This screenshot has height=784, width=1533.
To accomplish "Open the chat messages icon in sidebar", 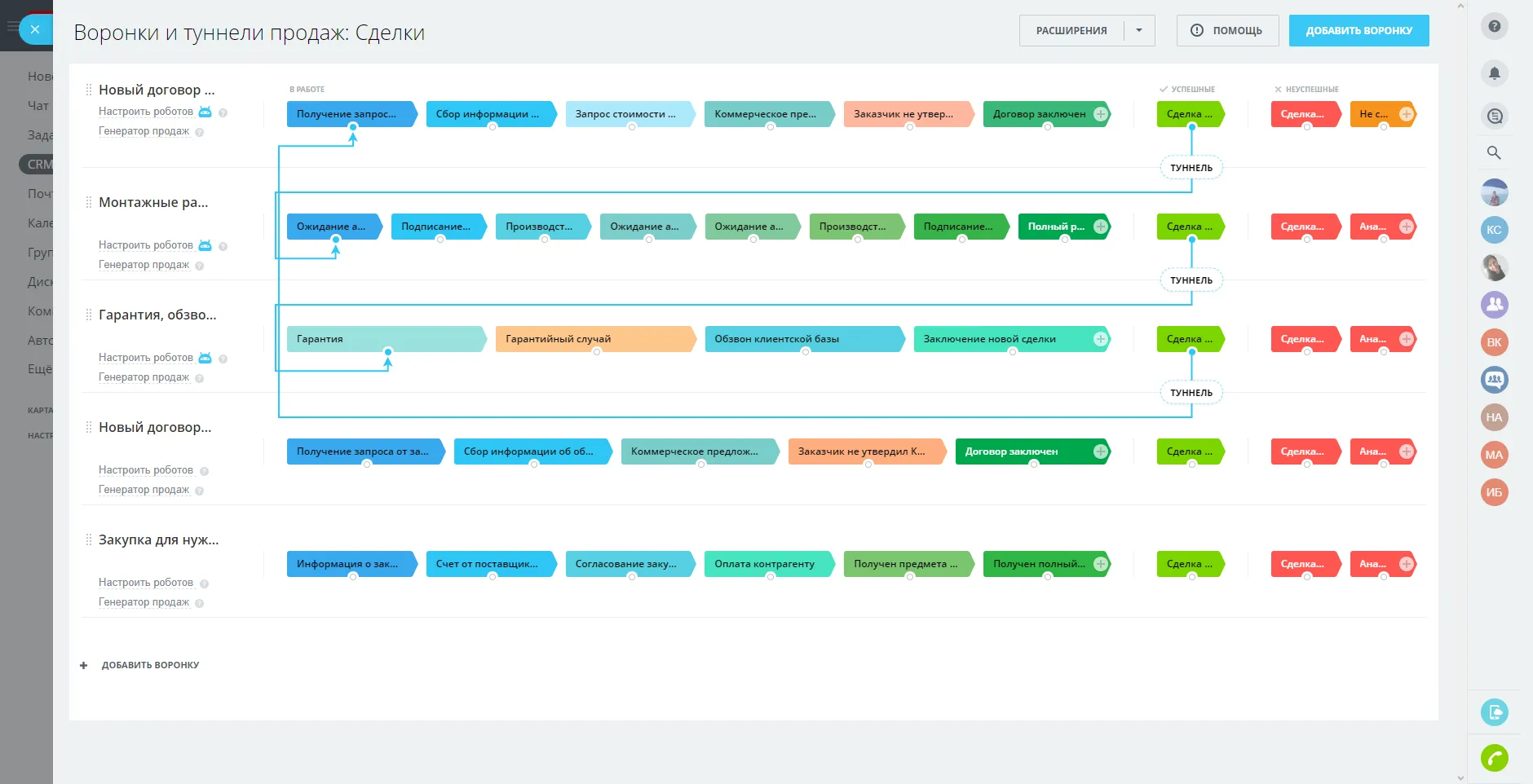I will coord(1494,116).
